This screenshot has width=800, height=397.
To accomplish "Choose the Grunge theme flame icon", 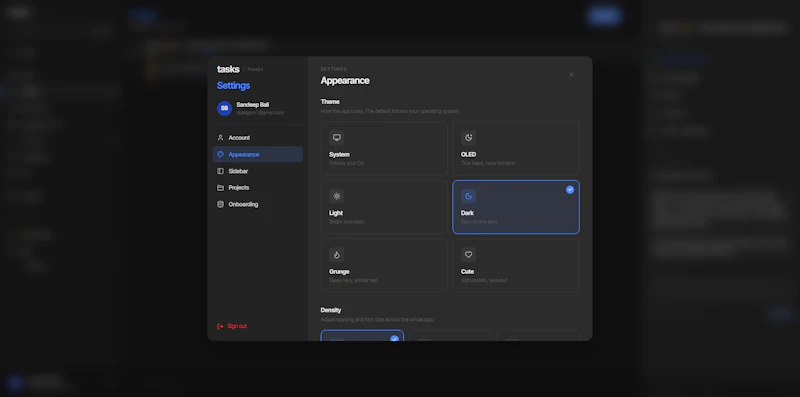I will click(x=337, y=255).
